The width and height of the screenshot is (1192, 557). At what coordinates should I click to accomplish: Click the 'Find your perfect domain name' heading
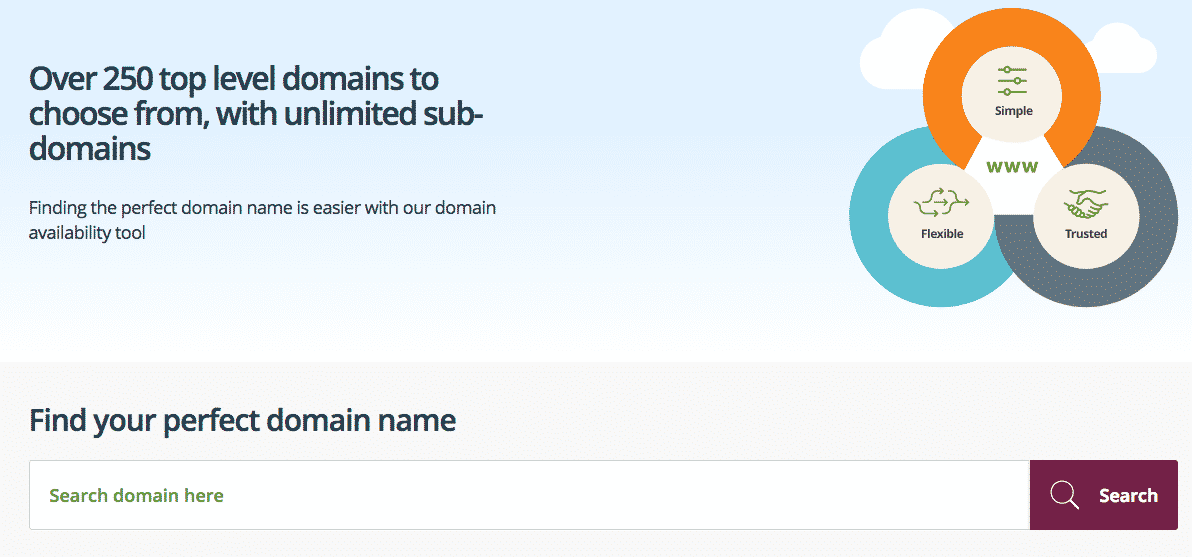tap(243, 420)
